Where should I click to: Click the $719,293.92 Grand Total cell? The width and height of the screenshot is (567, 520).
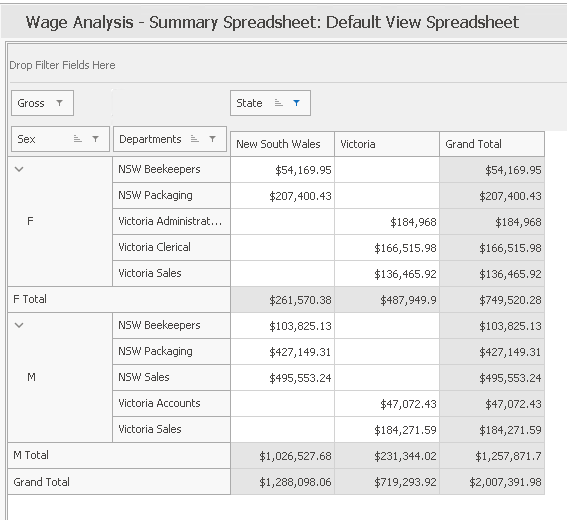coord(387,482)
